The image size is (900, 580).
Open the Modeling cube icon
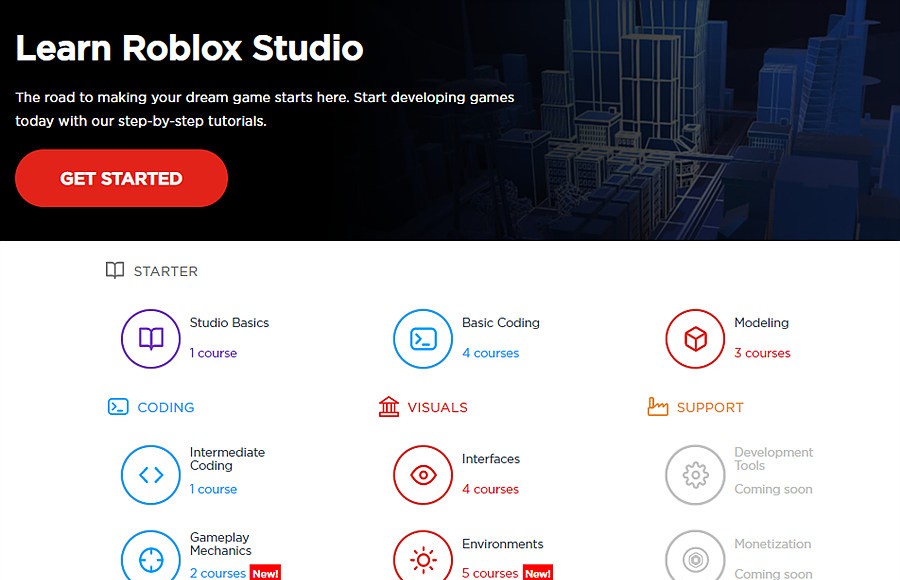pyautogui.click(x=695, y=339)
